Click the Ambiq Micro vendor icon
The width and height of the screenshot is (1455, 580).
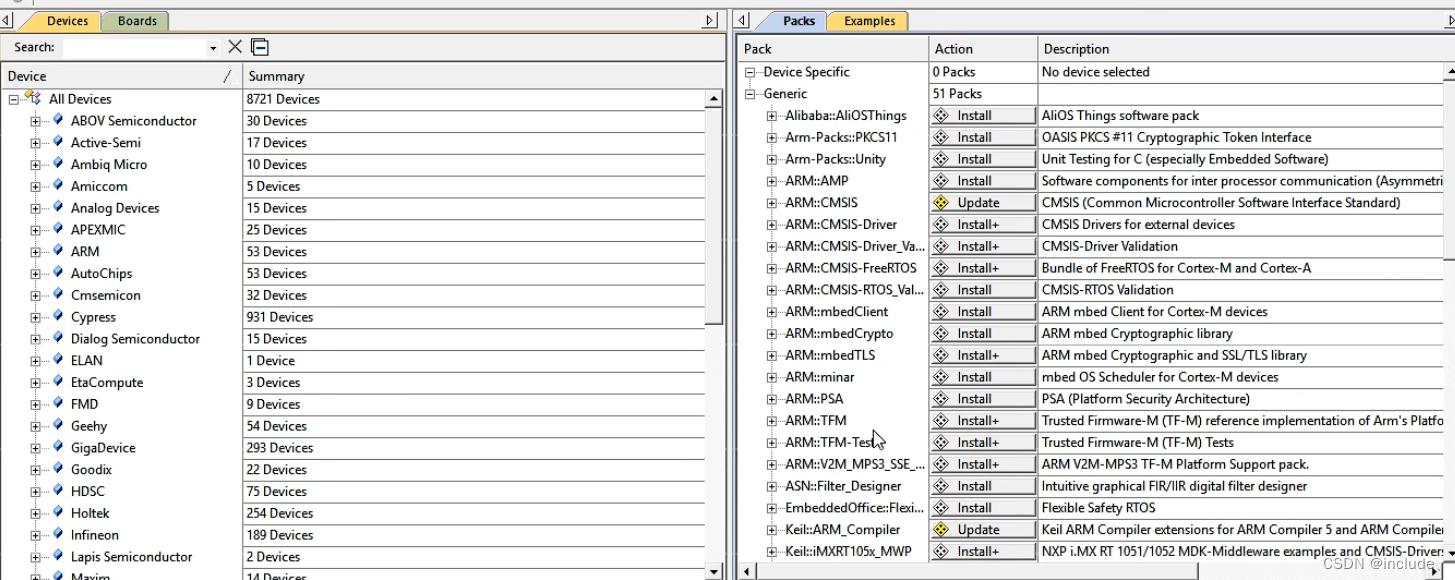pyautogui.click(x=58, y=164)
